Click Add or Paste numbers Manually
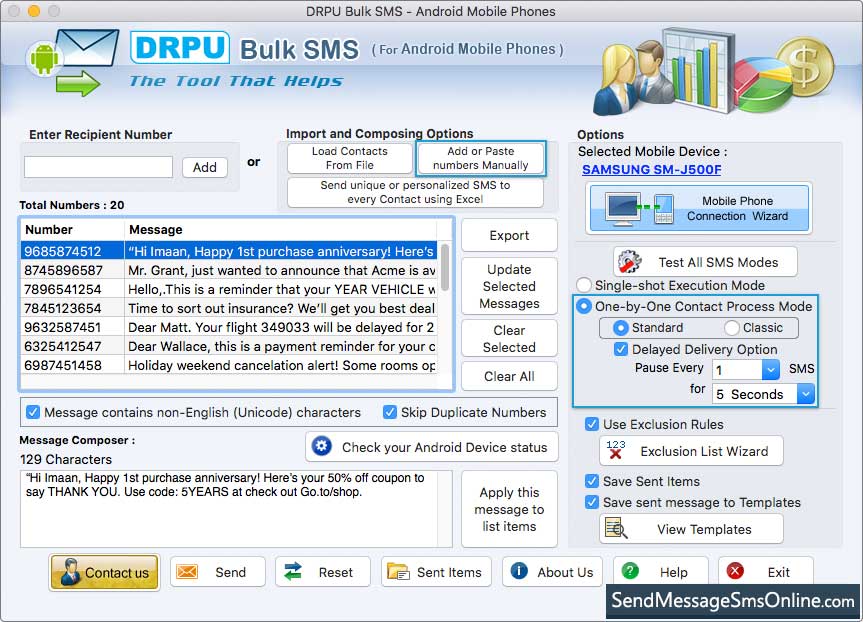 pos(480,158)
